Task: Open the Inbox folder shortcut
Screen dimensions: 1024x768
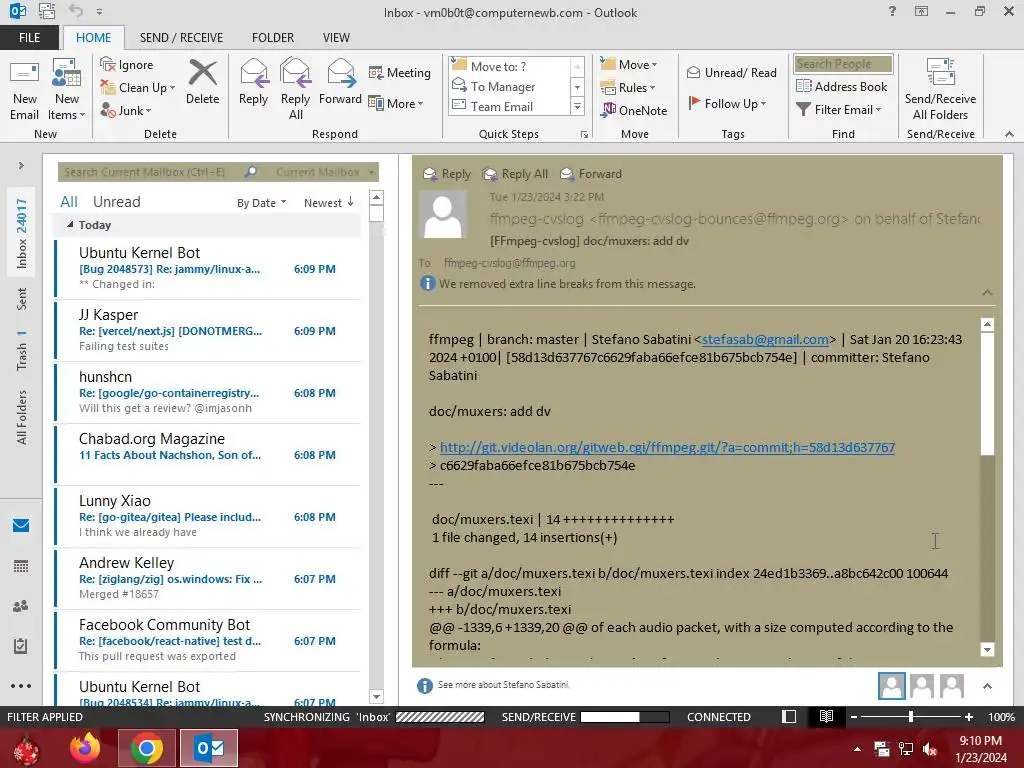Action: (22, 233)
